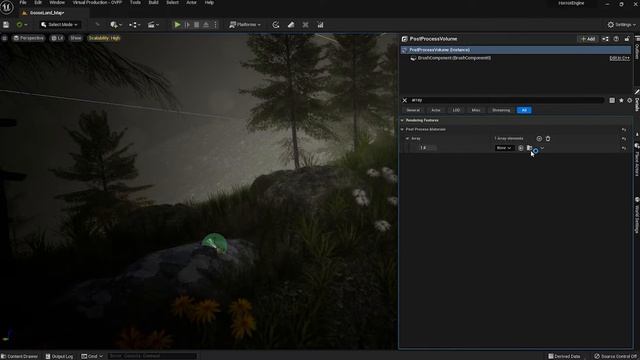Click the round icon beside the lock
Screen dimensions: 640x360
(x=616, y=39)
